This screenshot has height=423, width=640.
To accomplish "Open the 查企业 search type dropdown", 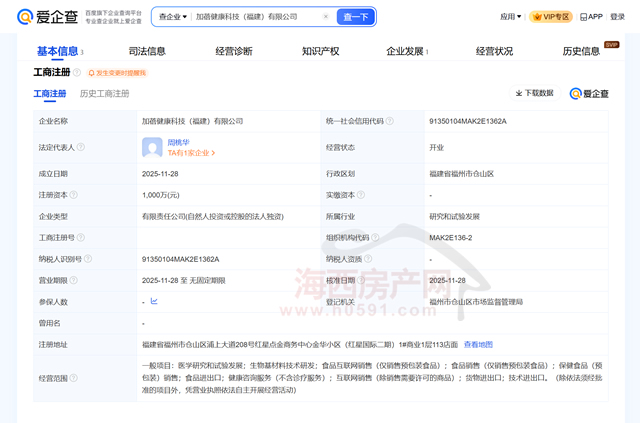I will click(172, 17).
